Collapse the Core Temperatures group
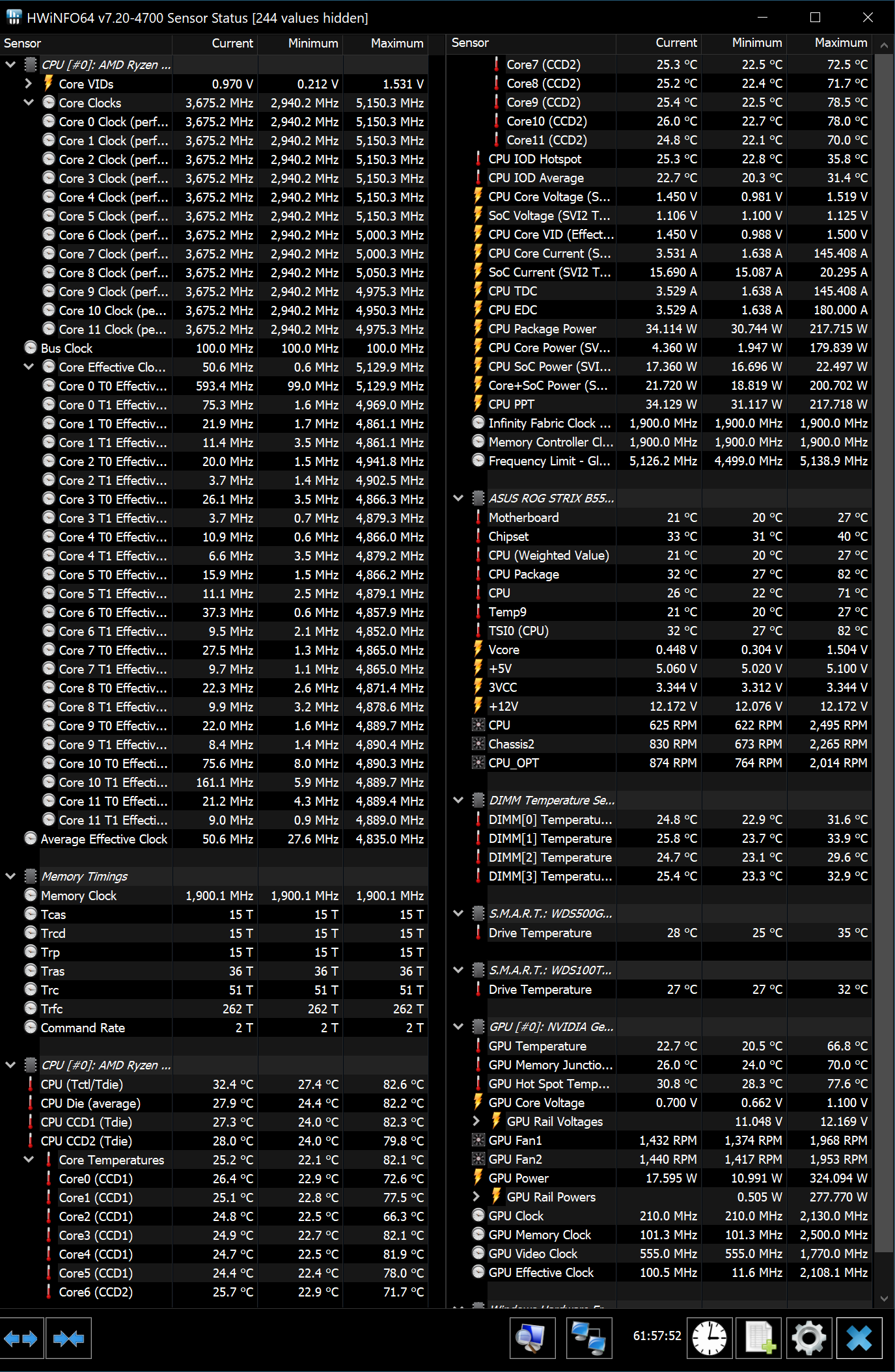The image size is (895, 1372). pos(28,1159)
